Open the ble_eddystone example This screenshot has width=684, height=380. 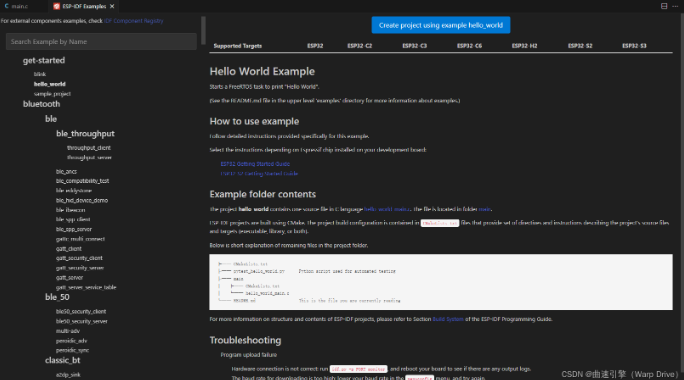point(74,191)
